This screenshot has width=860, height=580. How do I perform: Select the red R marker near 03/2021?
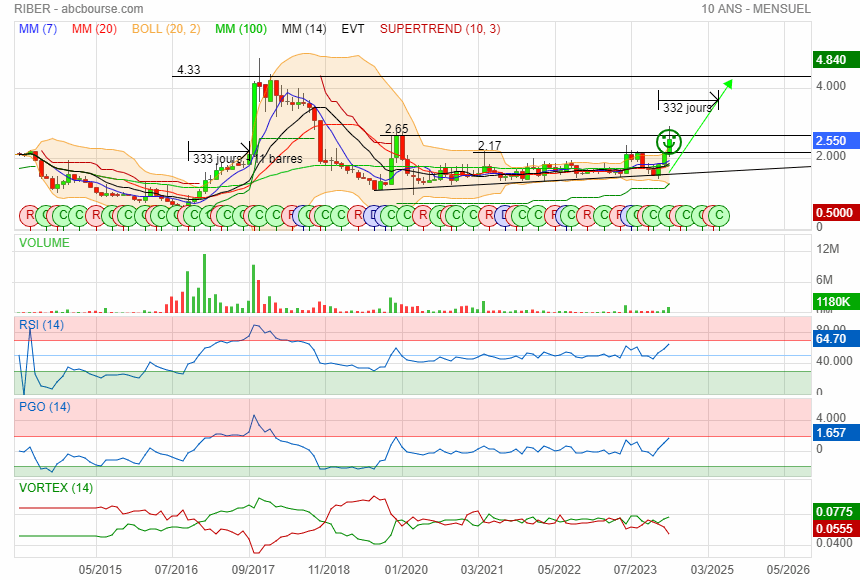pyautogui.click(x=488, y=216)
